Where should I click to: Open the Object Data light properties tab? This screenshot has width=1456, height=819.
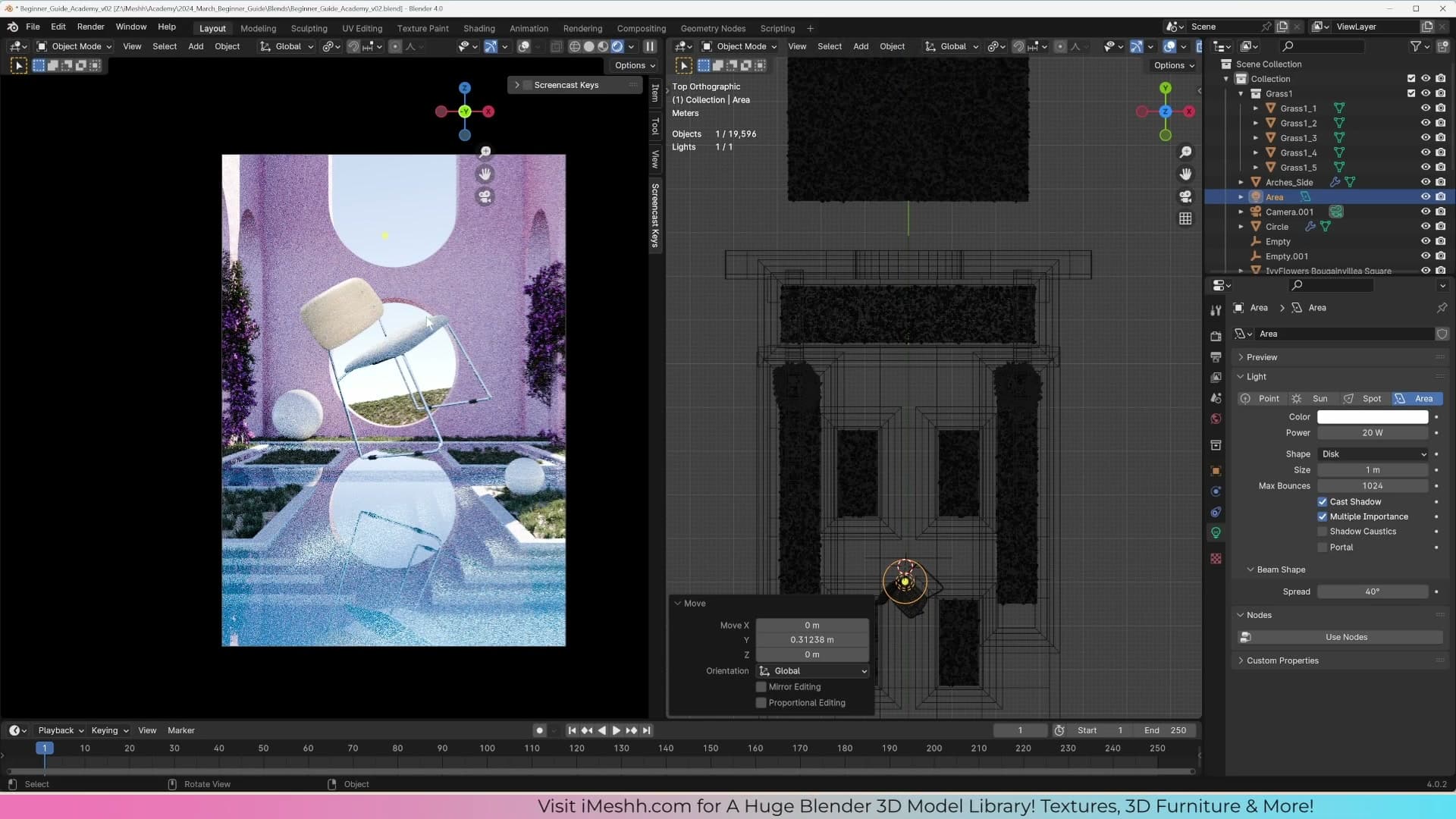click(1216, 532)
